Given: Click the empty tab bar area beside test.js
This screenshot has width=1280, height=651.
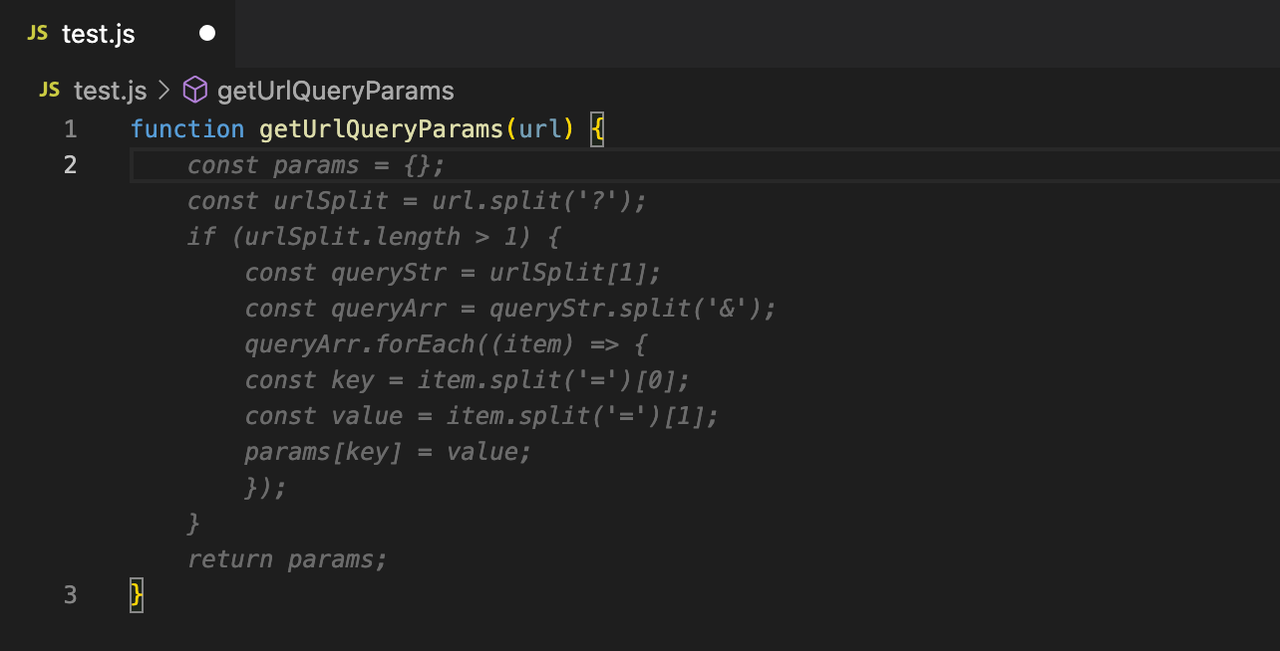Looking at the screenshot, I should [x=757, y=34].
